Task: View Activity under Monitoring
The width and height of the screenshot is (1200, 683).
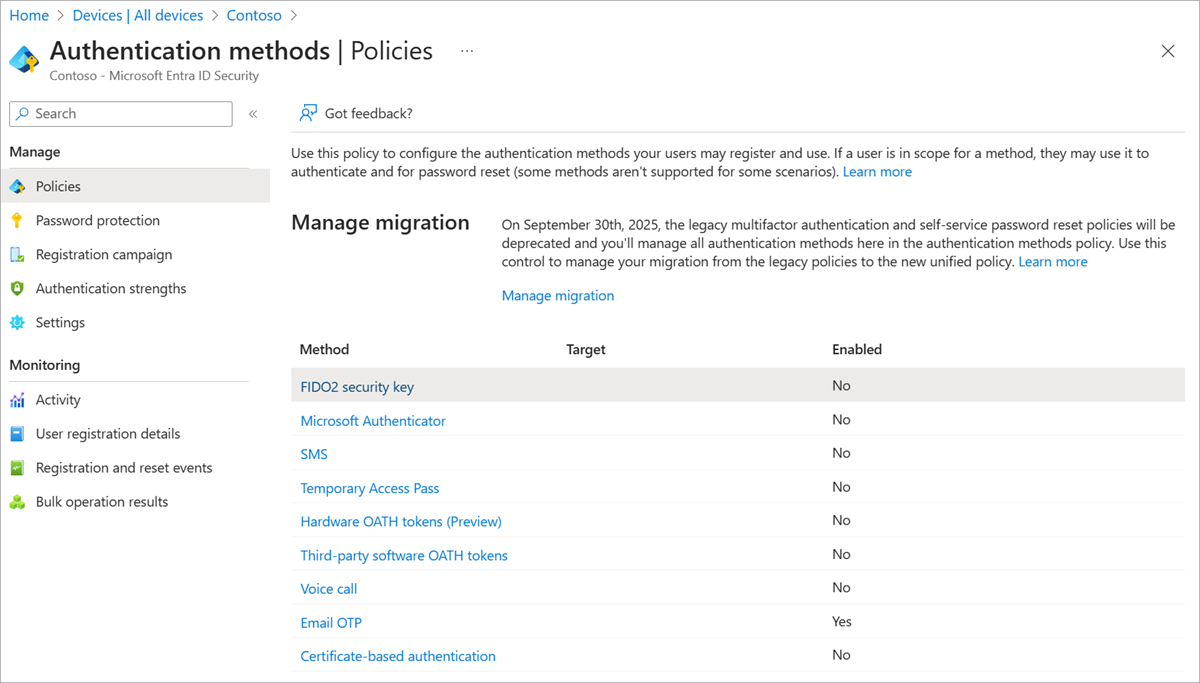Action: [x=56, y=399]
